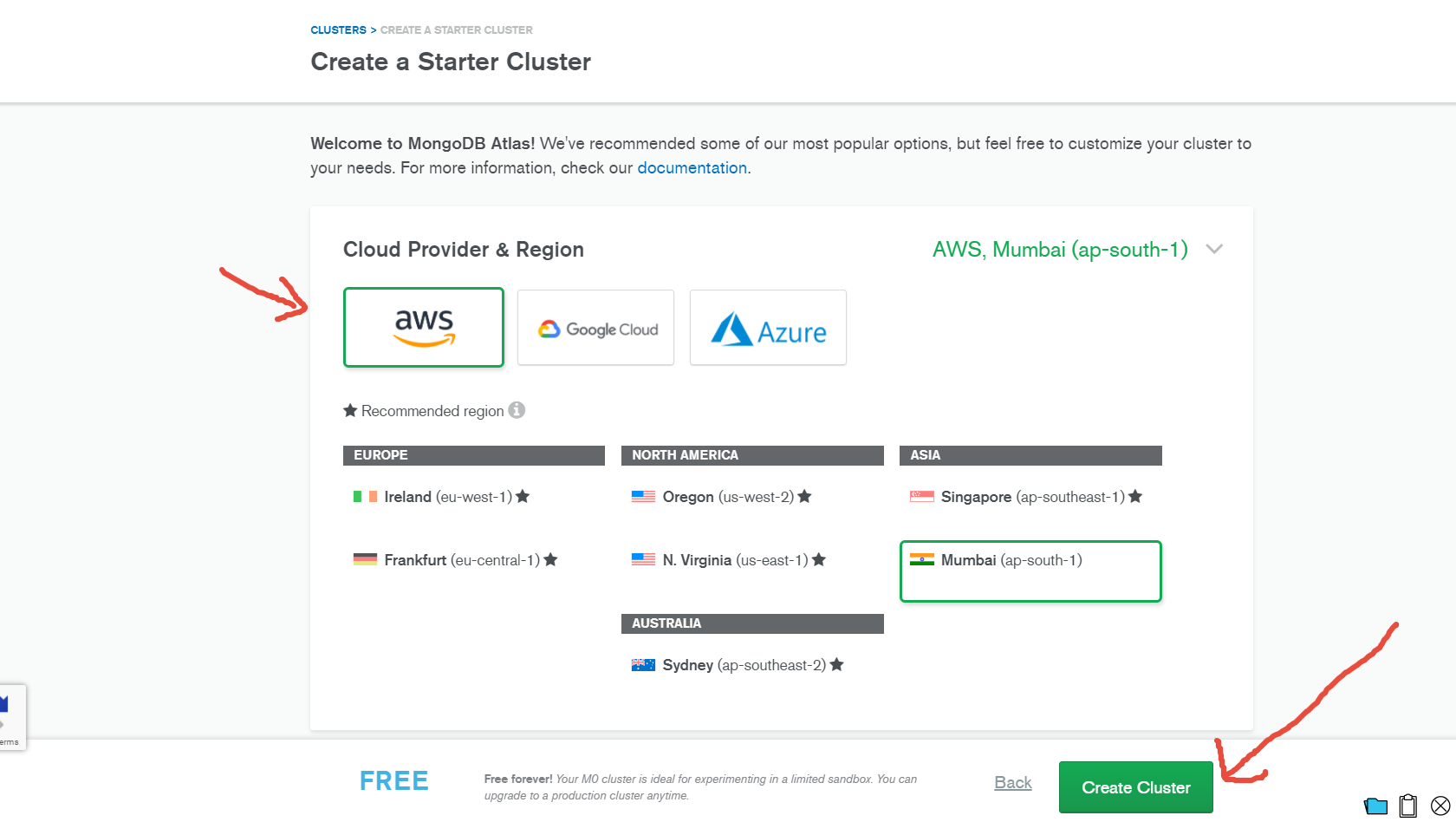Viewport: 1456px width, 822px height.
Task: Click the Create Cluster button
Action: click(x=1135, y=787)
